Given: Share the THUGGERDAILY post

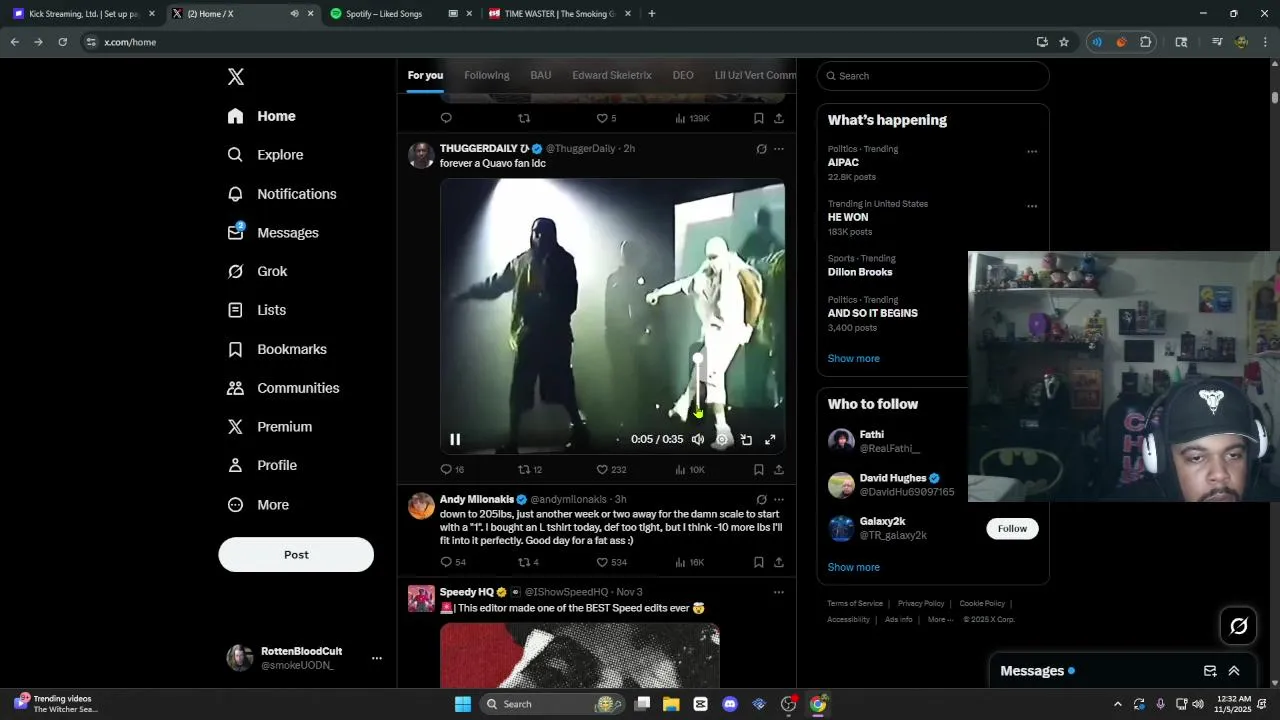Looking at the screenshot, I should click(778, 469).
